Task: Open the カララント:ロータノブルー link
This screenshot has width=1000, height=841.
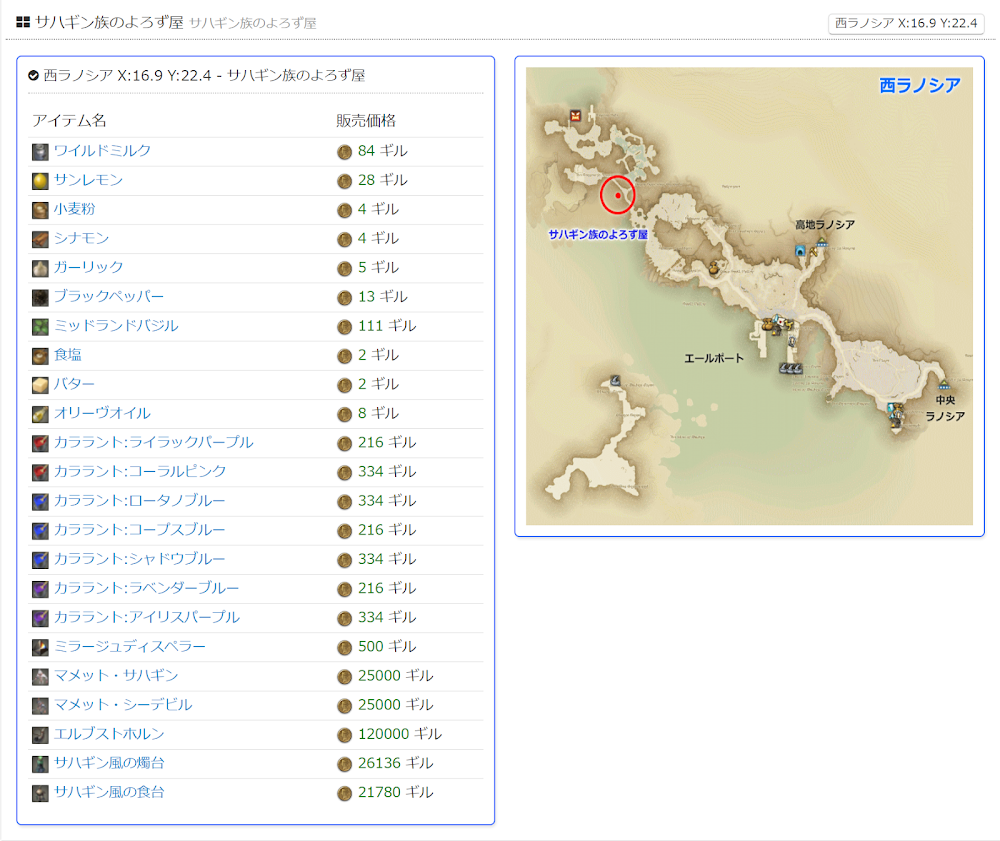Action: (139, 501)
